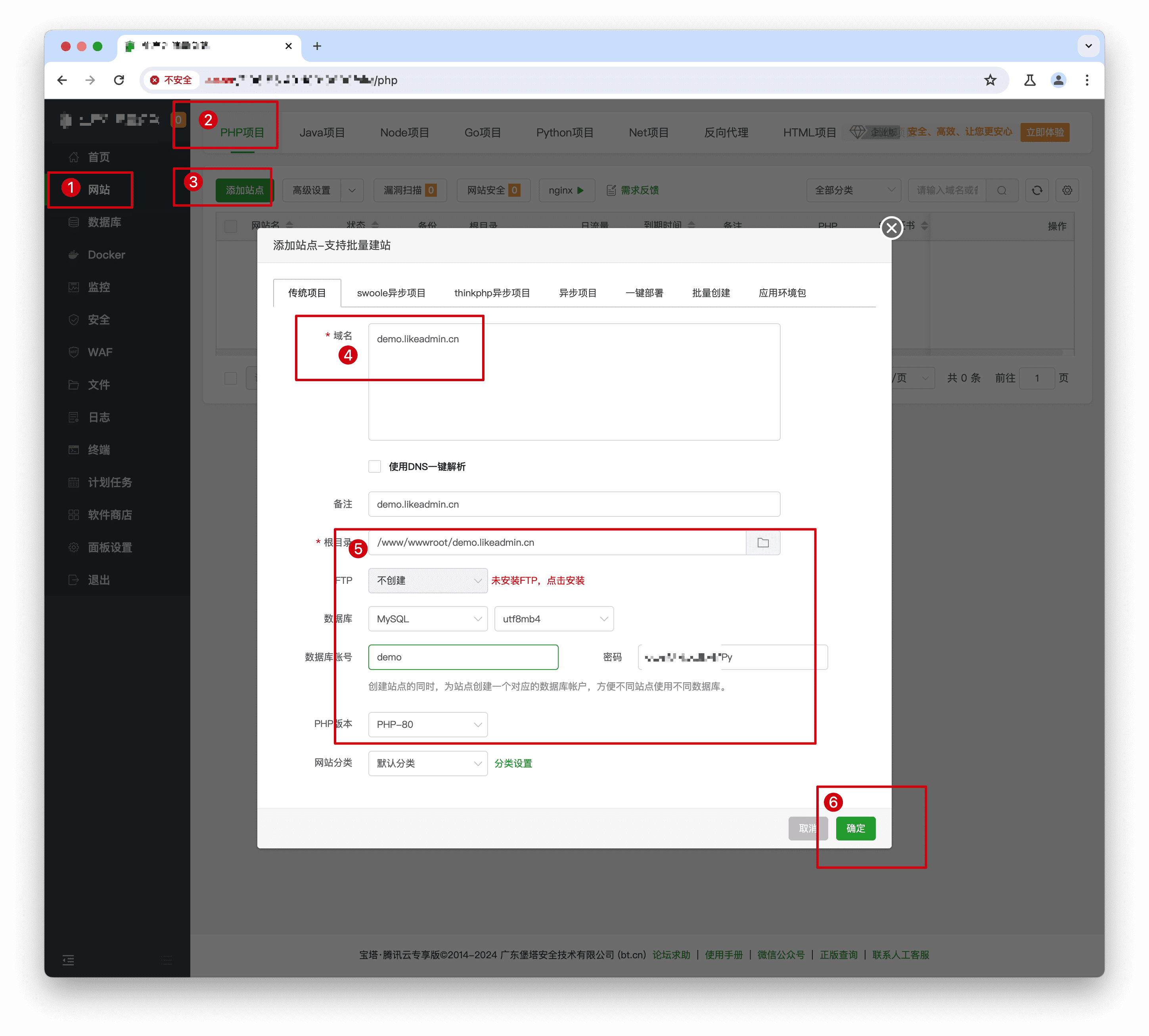Open the site list settings gear
This screenshot has height=1036, width=1149.
point(1067,190)
